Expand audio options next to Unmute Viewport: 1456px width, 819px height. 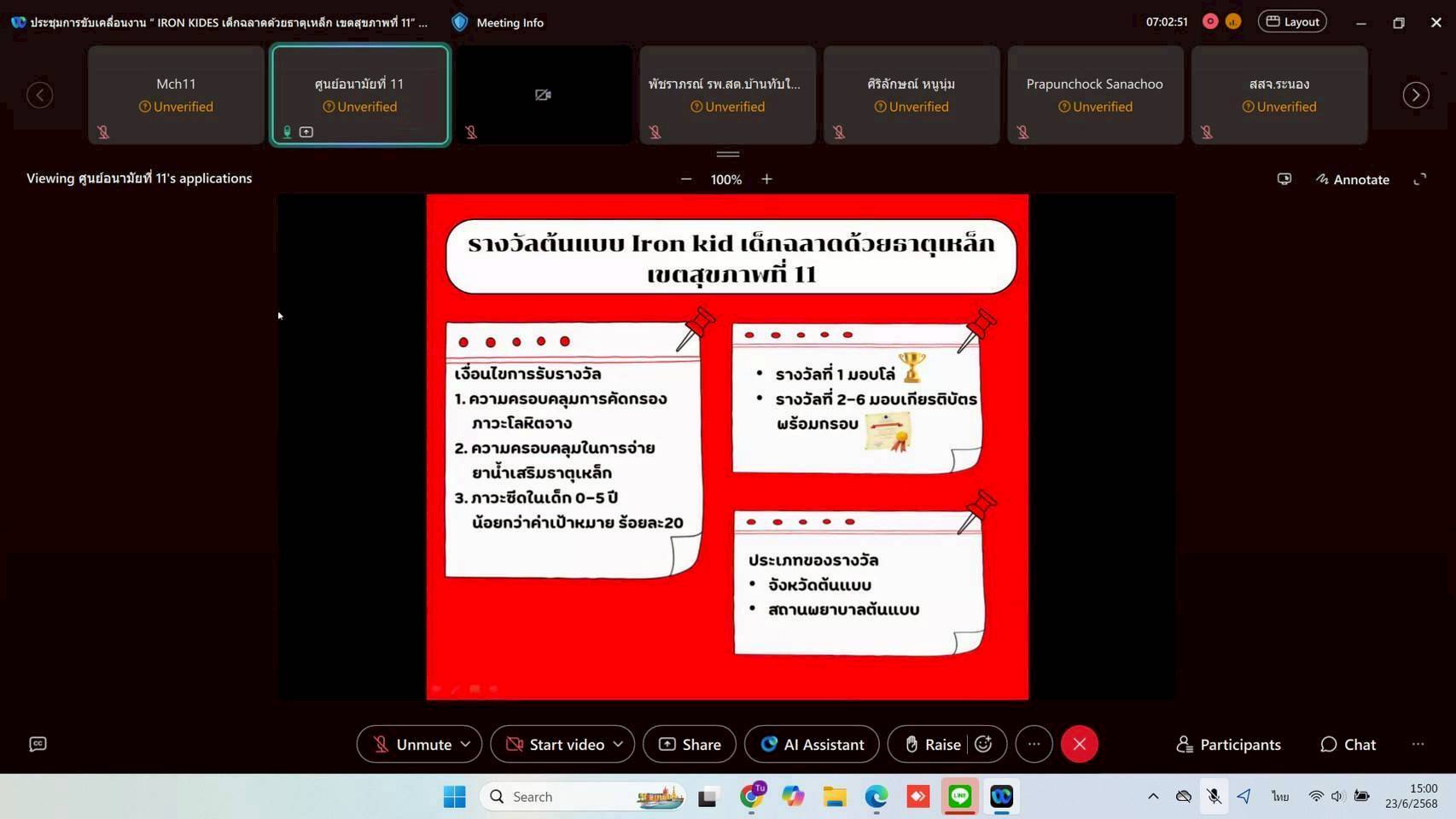click(x=466, y=744)
